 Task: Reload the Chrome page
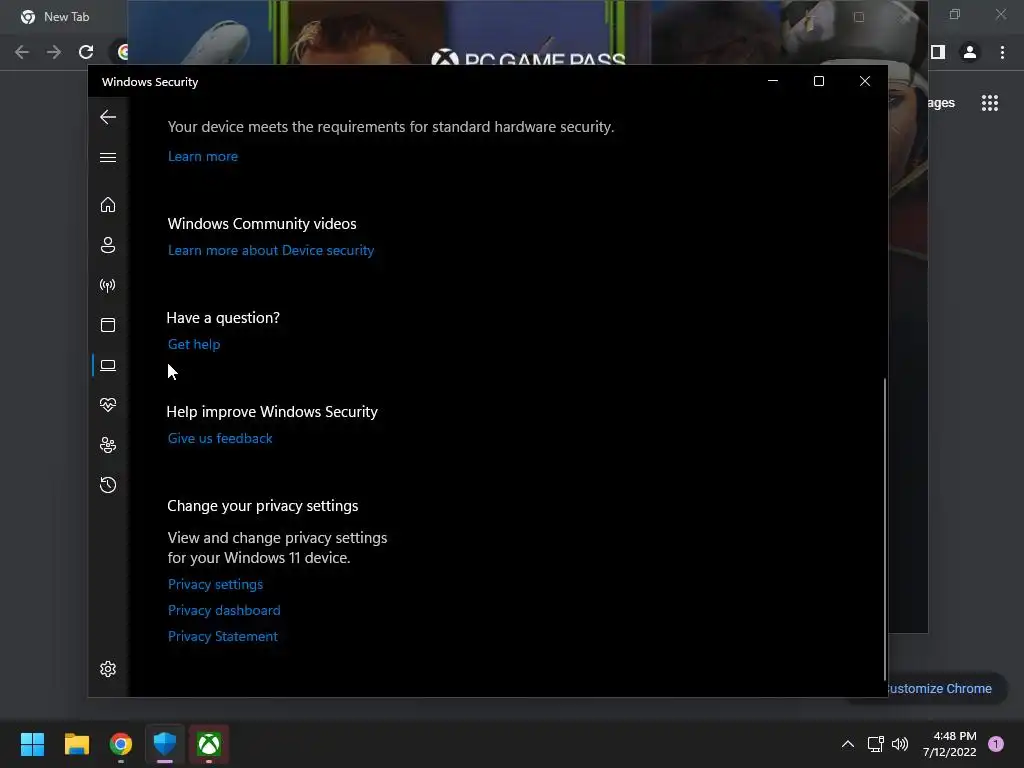tap(86, 52)
